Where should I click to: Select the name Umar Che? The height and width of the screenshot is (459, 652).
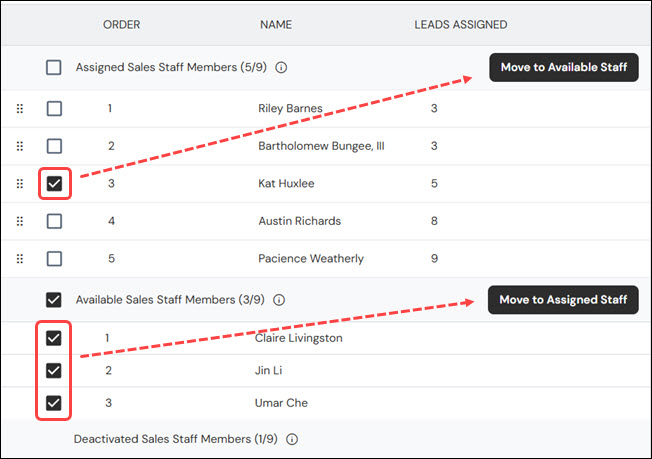click(281, 403)
